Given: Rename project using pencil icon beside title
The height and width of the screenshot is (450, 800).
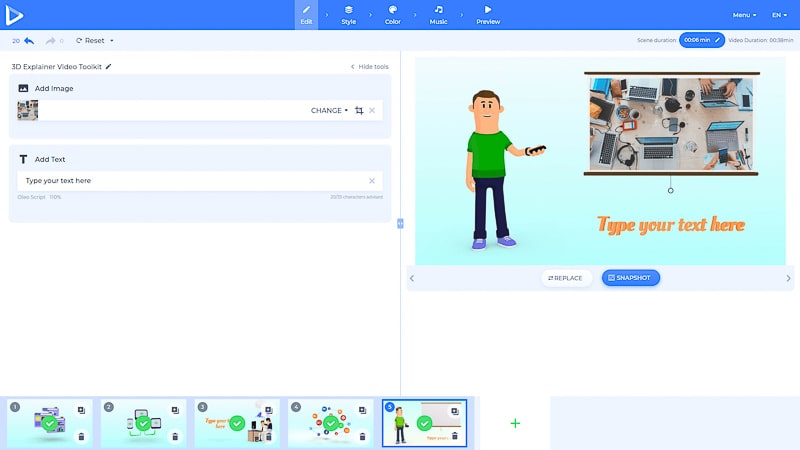Looking at the screenshot, I should 109,67.
